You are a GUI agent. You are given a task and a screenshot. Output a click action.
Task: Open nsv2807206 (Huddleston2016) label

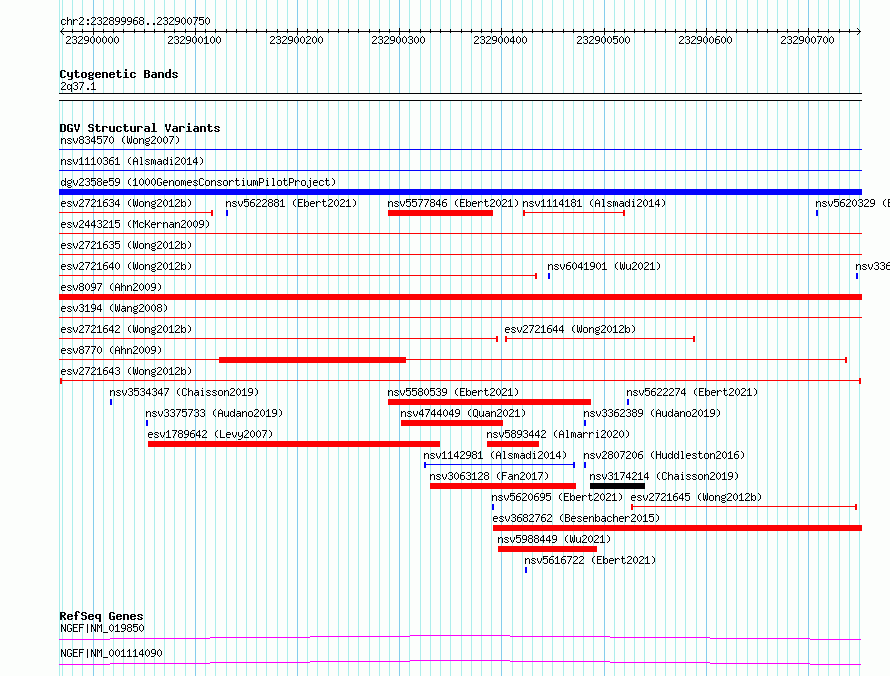[664, 455]
